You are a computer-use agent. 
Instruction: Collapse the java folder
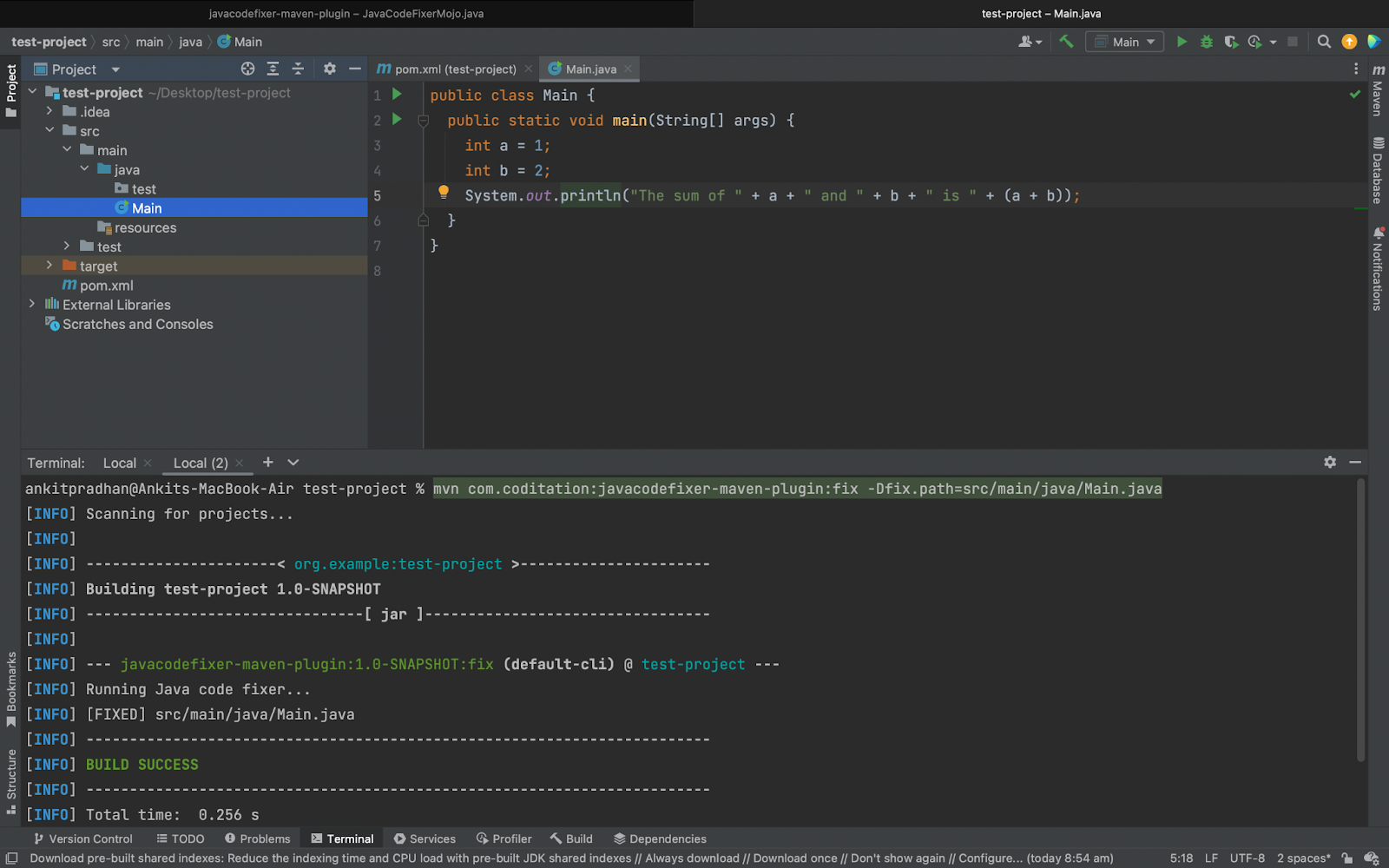click(x=84, y=168)
